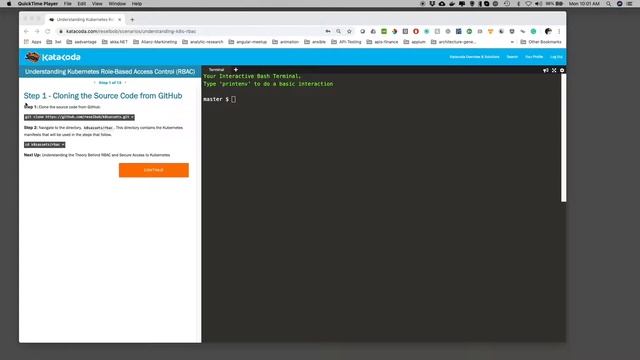Screen dimensions: 640x360
Task: Open the appium bookmark folder
Action: tap(414, 42)
